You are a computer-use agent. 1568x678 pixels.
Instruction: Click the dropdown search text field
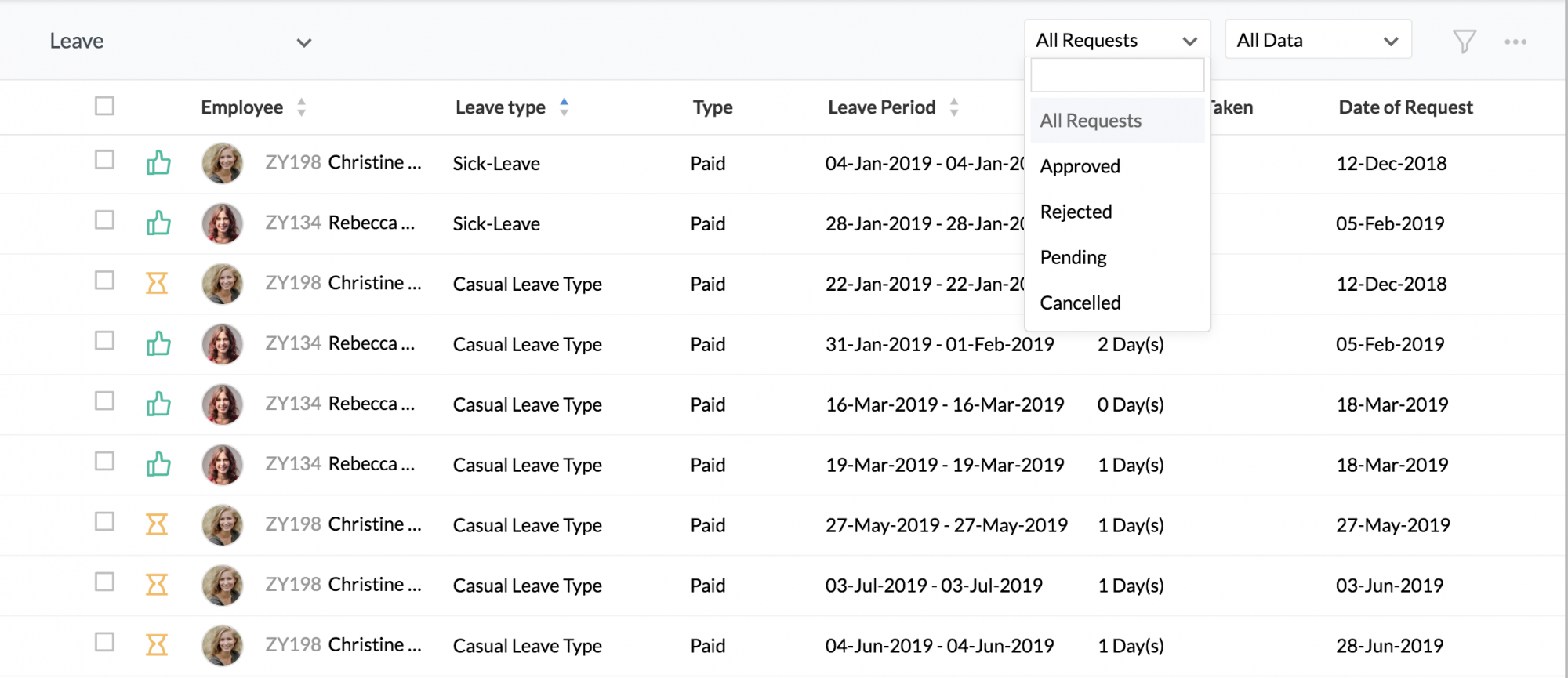(1116, 75)
